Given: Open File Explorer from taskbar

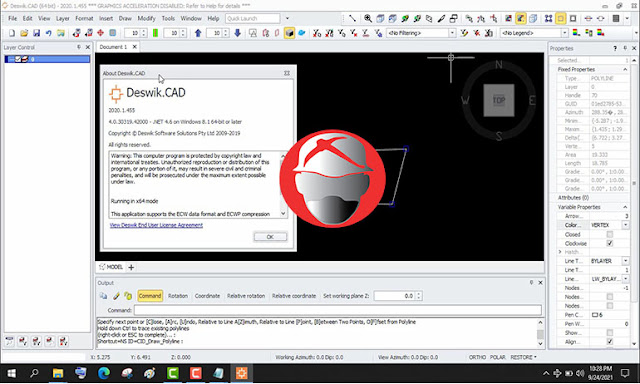Looking at the screenshot, I should [58, 373].
